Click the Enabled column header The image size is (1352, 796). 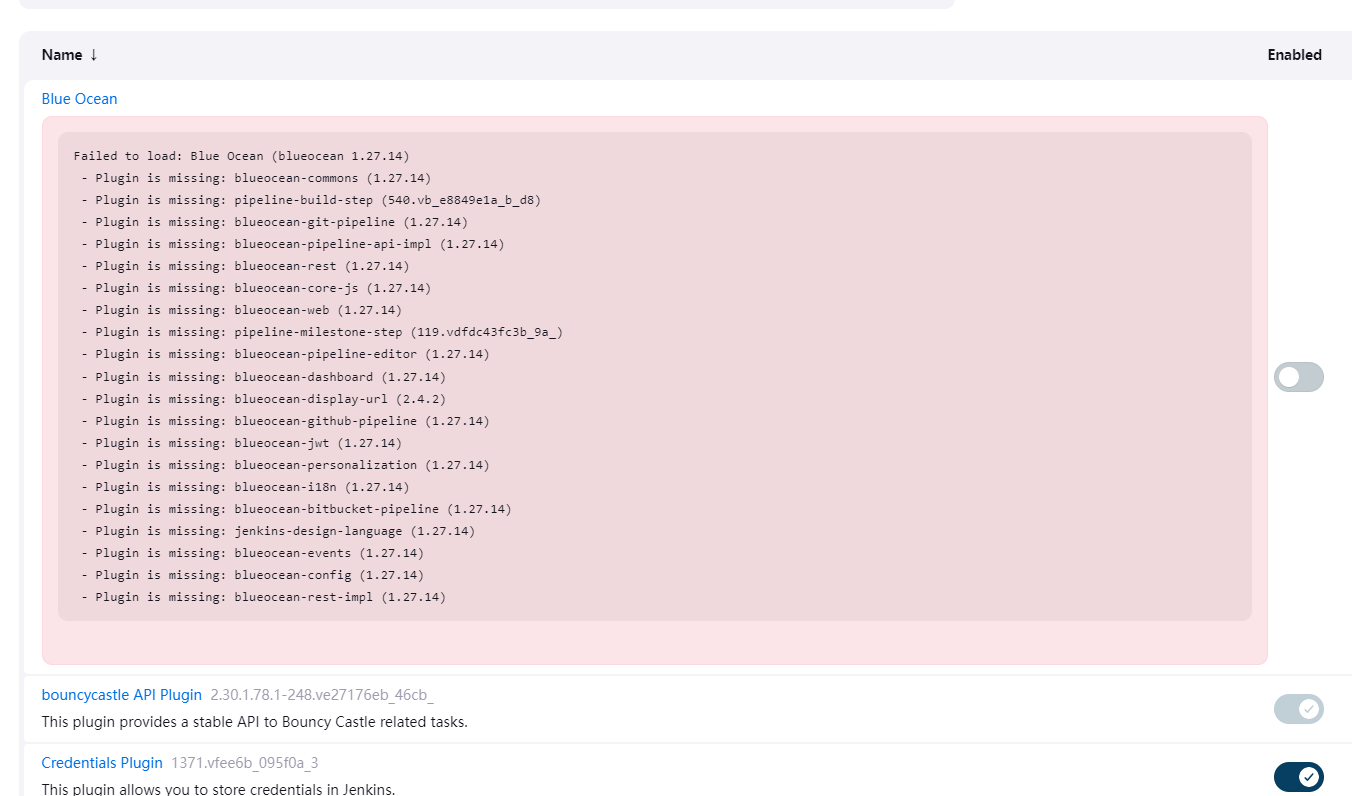click(1294, 55)
